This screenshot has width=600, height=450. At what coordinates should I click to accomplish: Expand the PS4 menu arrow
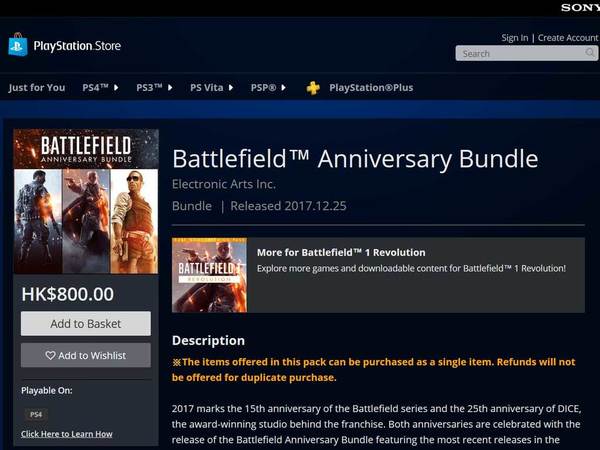click(116, 88)
